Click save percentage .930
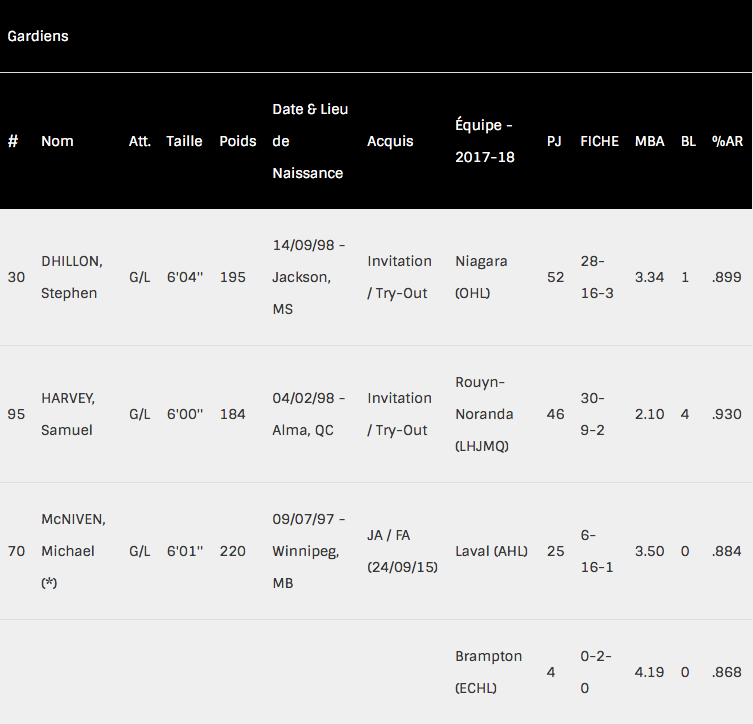Viewport: 753px width, 724px height. click(x=727, y=414)
